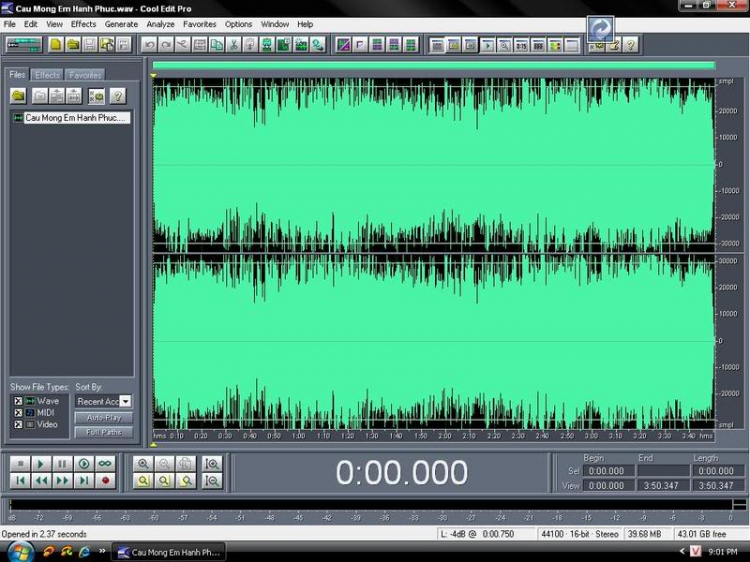This screenshot has height=562, width=750.
Task: Jump to end with Go to End button
Action: (x=84, y=480)
